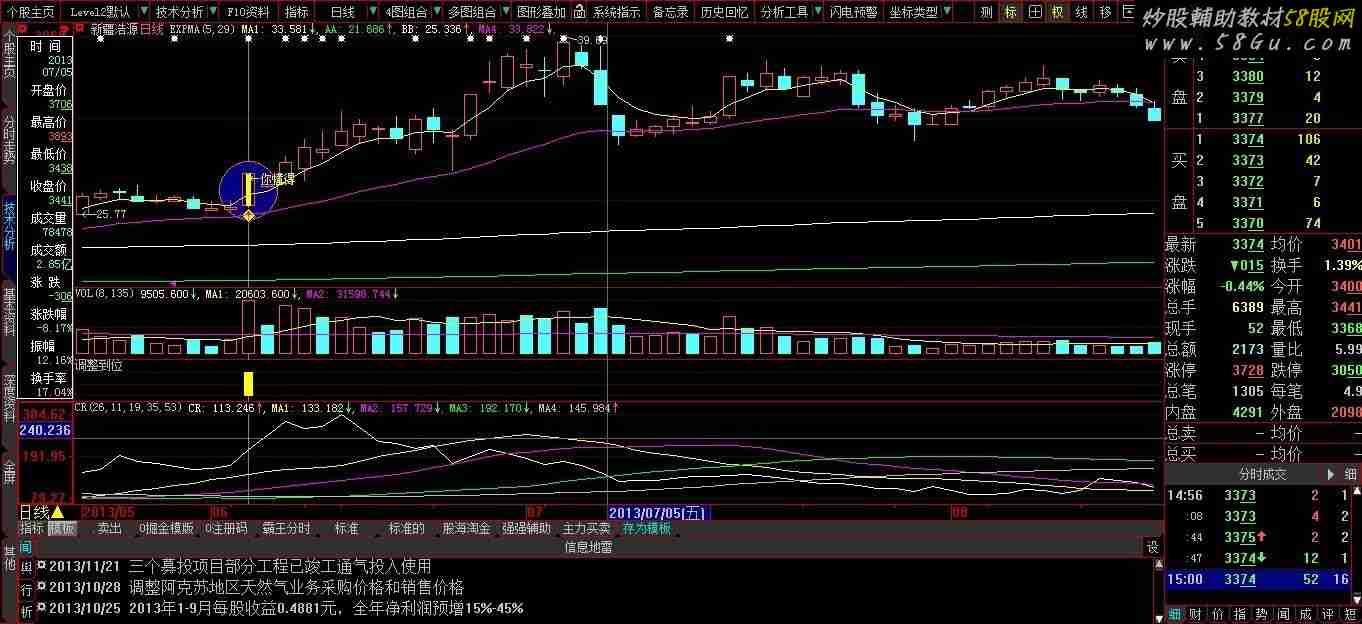Click the yellow 调整到位 signal bar
The image size is (1362, 624).
pyautogui.click(x=248, y=384)
